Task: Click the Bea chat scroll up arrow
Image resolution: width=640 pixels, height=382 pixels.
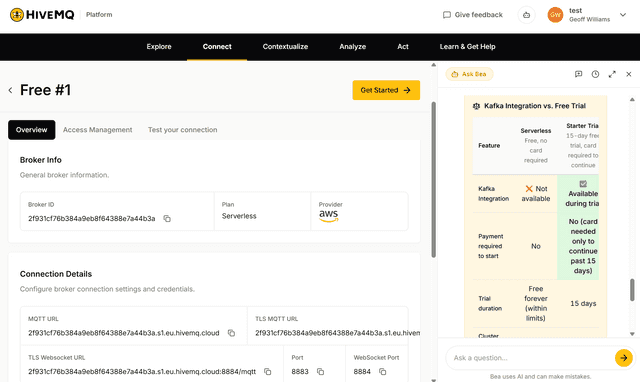Action: point(632,99)
